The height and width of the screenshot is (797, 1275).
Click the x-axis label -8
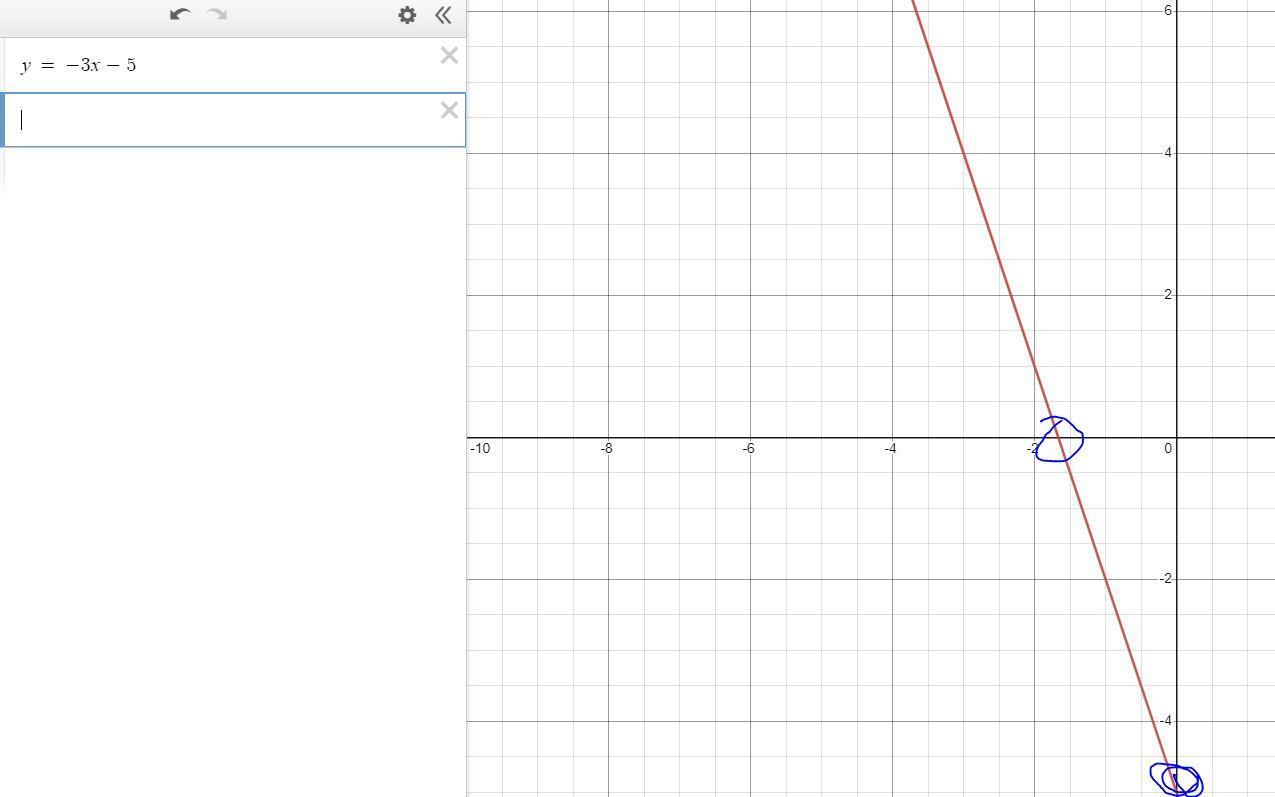tap(607, 448)
